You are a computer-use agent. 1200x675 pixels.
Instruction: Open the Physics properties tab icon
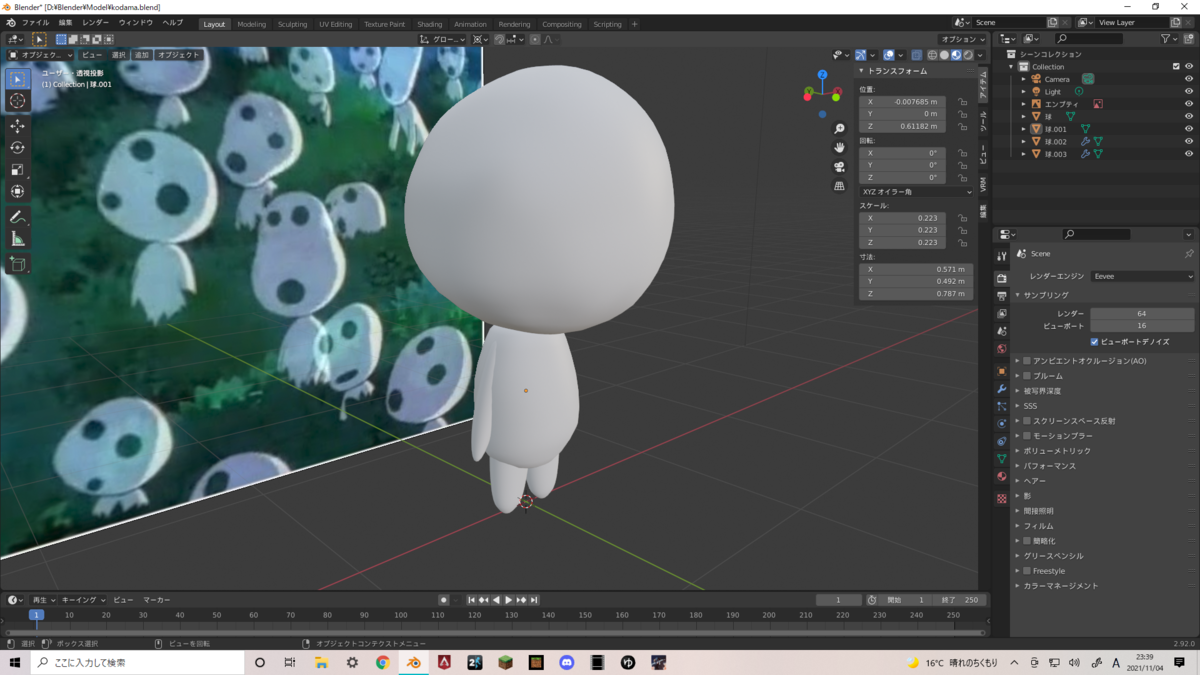pos(1001,424)
